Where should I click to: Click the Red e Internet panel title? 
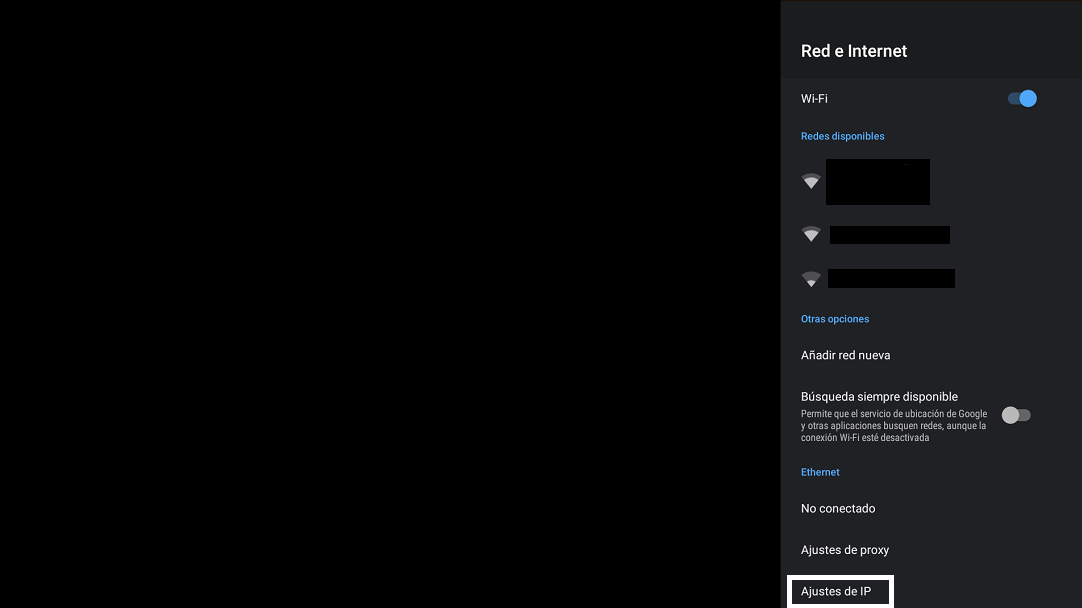coord(854,51)
